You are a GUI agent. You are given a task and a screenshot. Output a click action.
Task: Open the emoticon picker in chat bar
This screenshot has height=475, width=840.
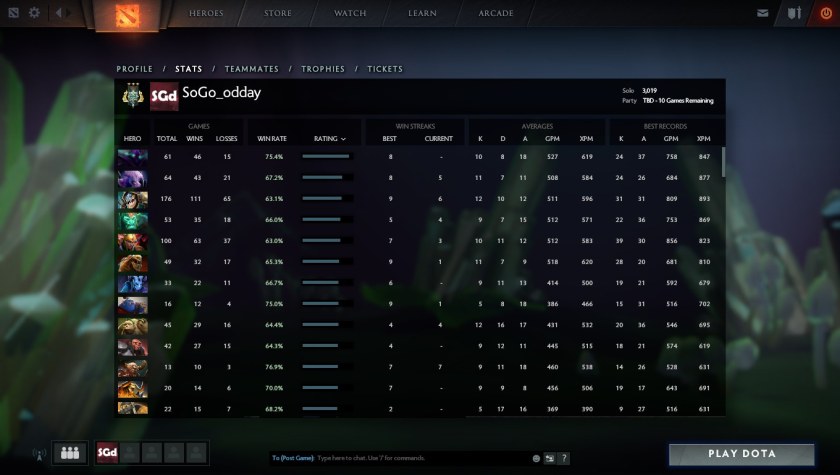click(x=536, y=458)
